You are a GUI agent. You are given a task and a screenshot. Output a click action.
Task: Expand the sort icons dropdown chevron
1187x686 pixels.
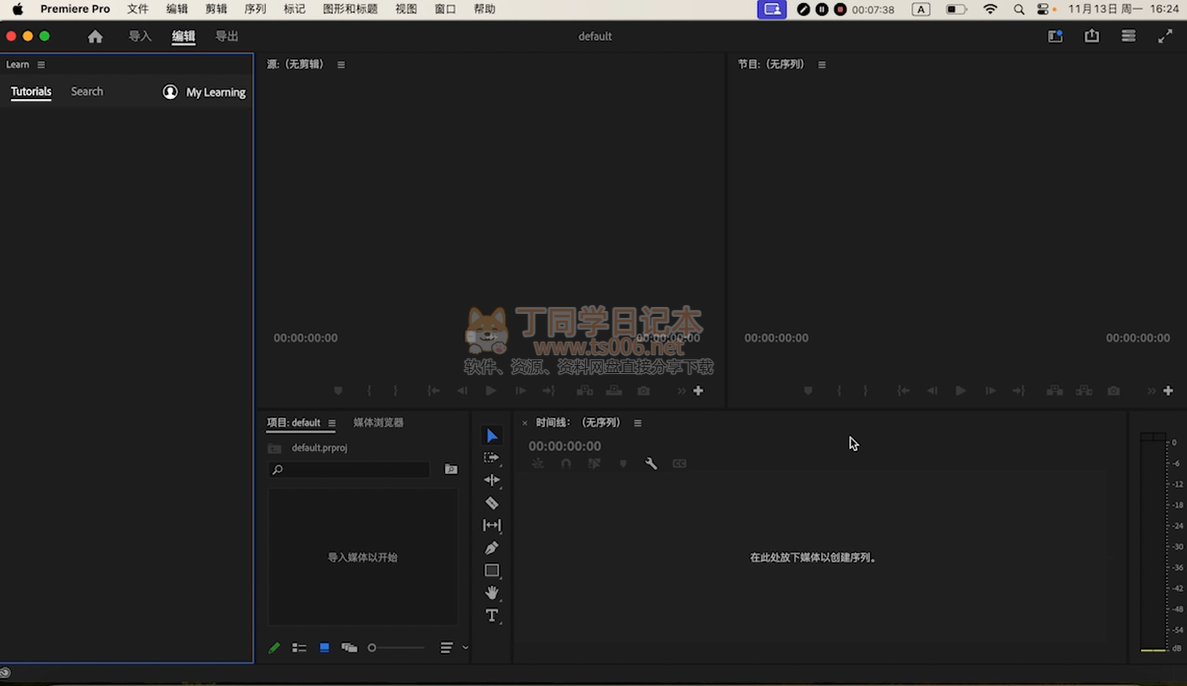[465, 648]
